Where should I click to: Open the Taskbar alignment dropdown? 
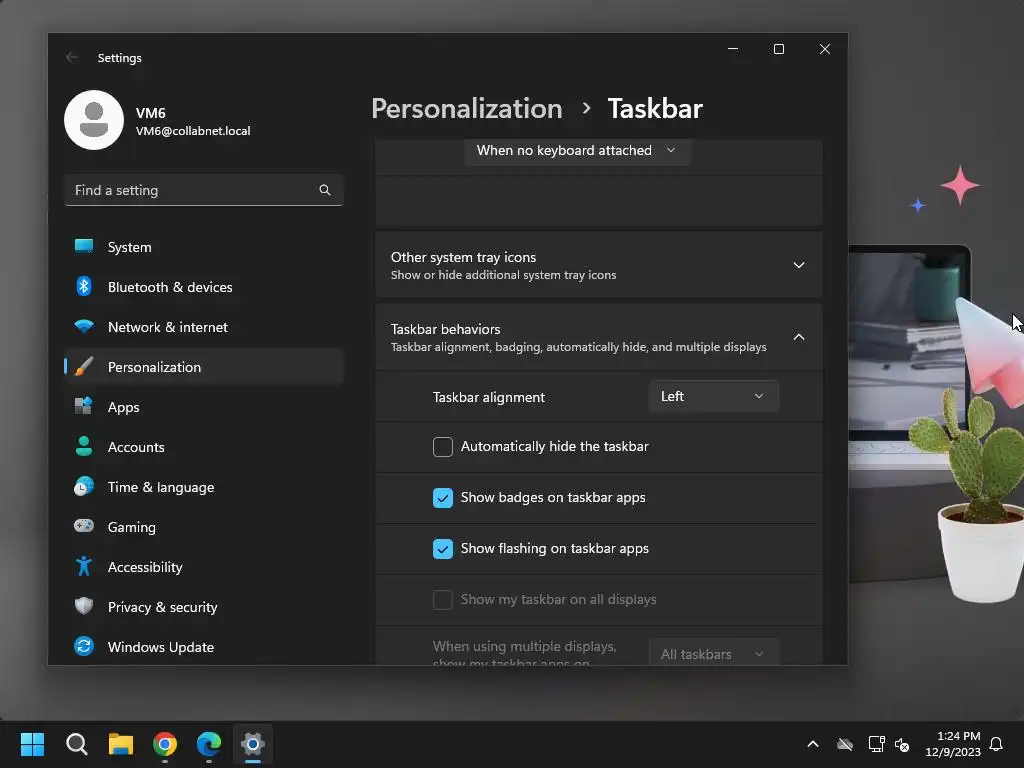[713, 396]
